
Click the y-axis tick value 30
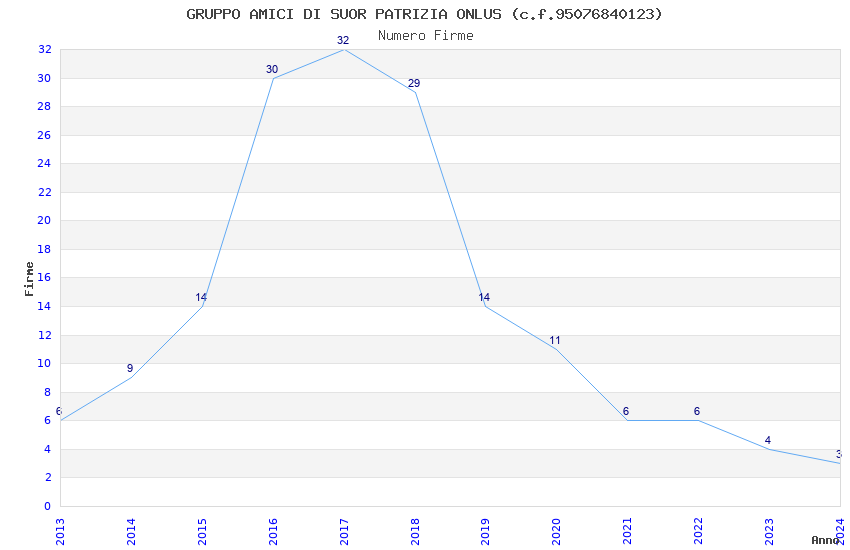point(44,78)
